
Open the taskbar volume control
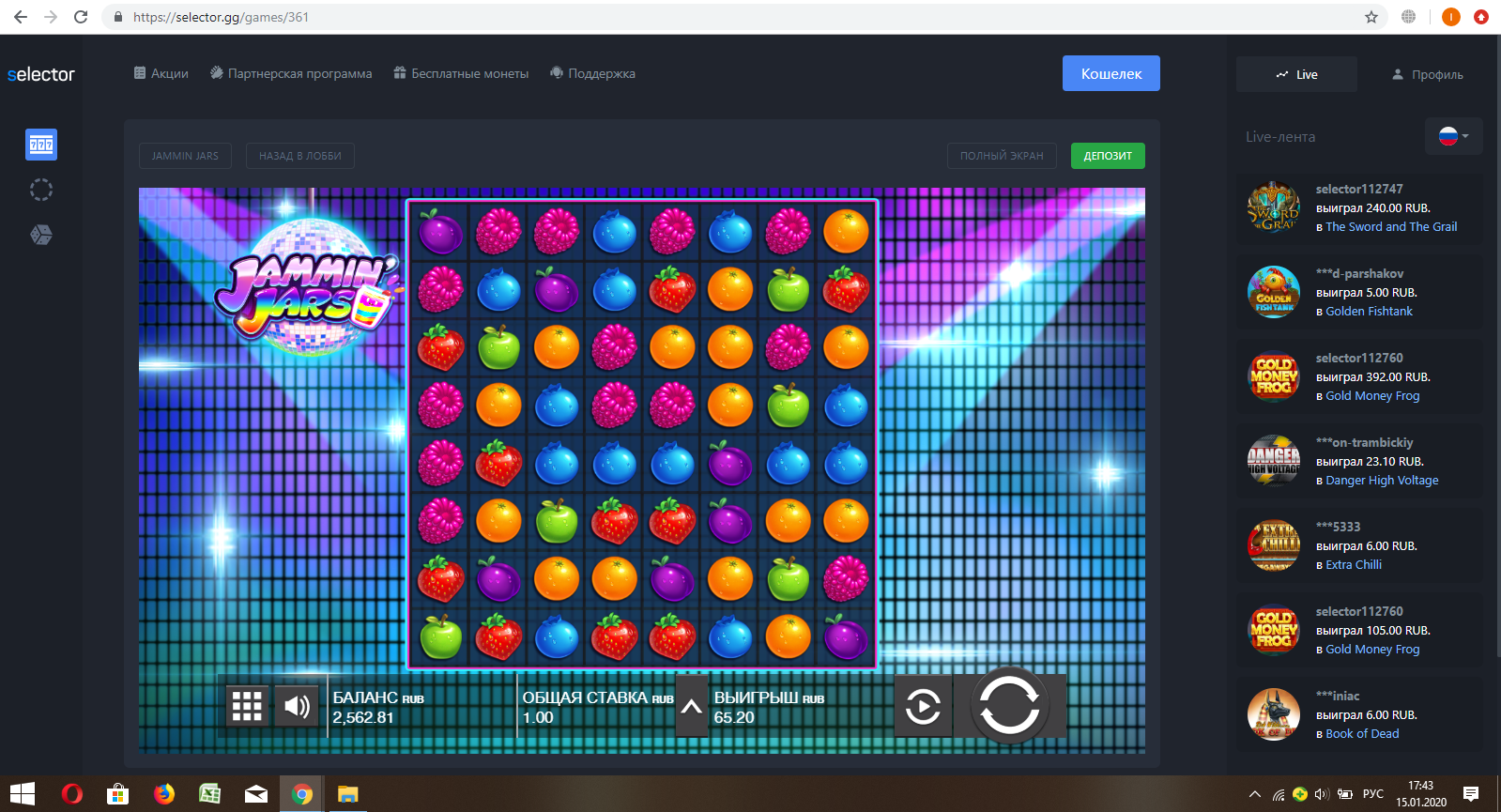(1322, 794)
